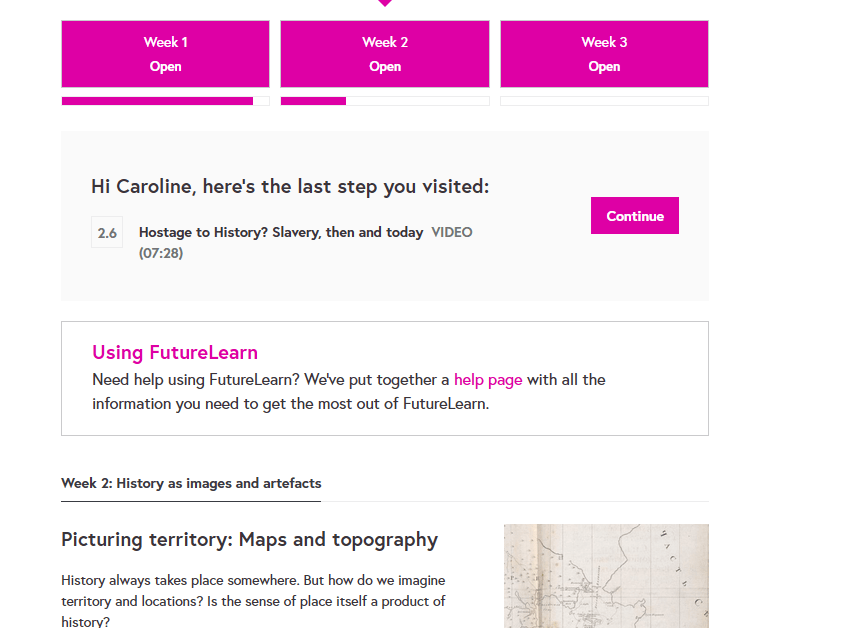Switch to the Week 3 tab
Viewport: 862px width, 628px height.
click(604, 54)
